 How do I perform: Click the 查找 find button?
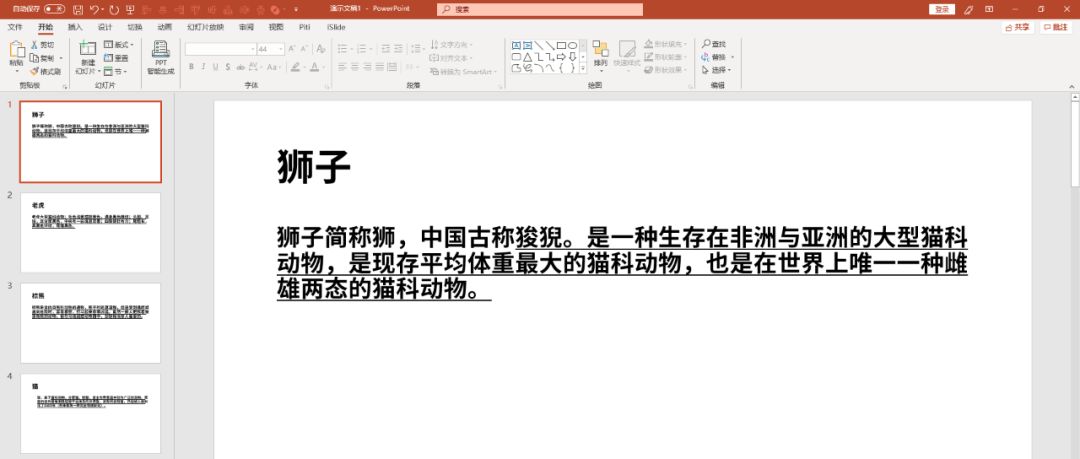click(x=714, y=44)
